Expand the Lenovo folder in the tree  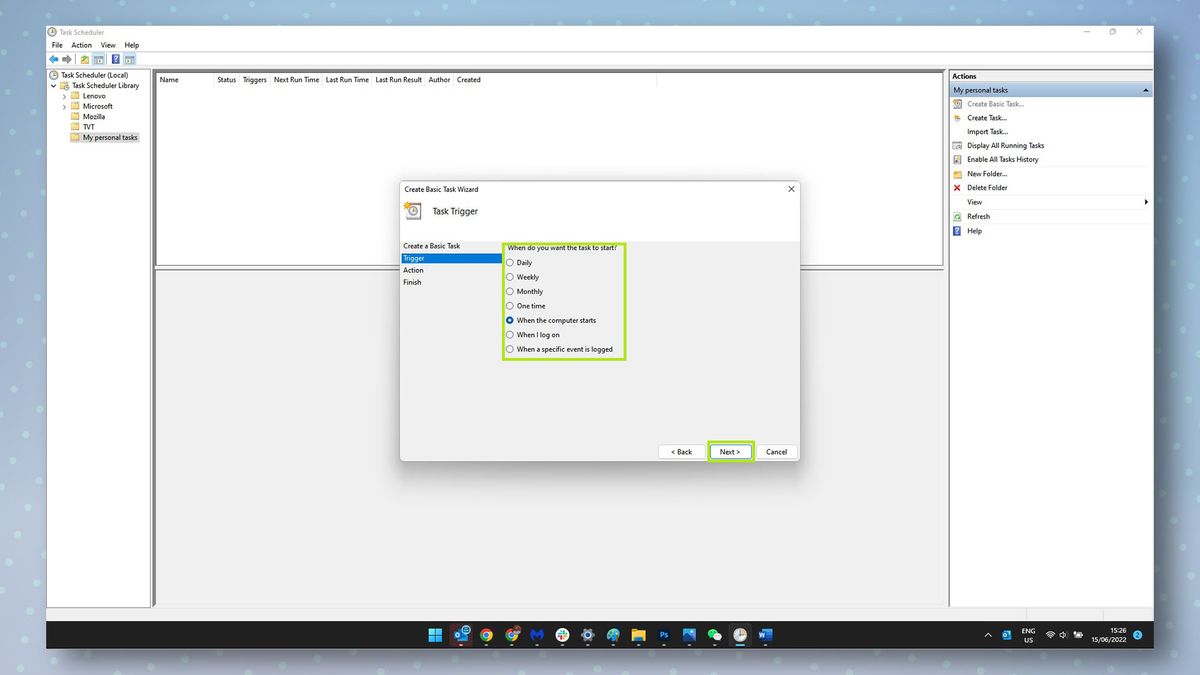pos(64,95)
